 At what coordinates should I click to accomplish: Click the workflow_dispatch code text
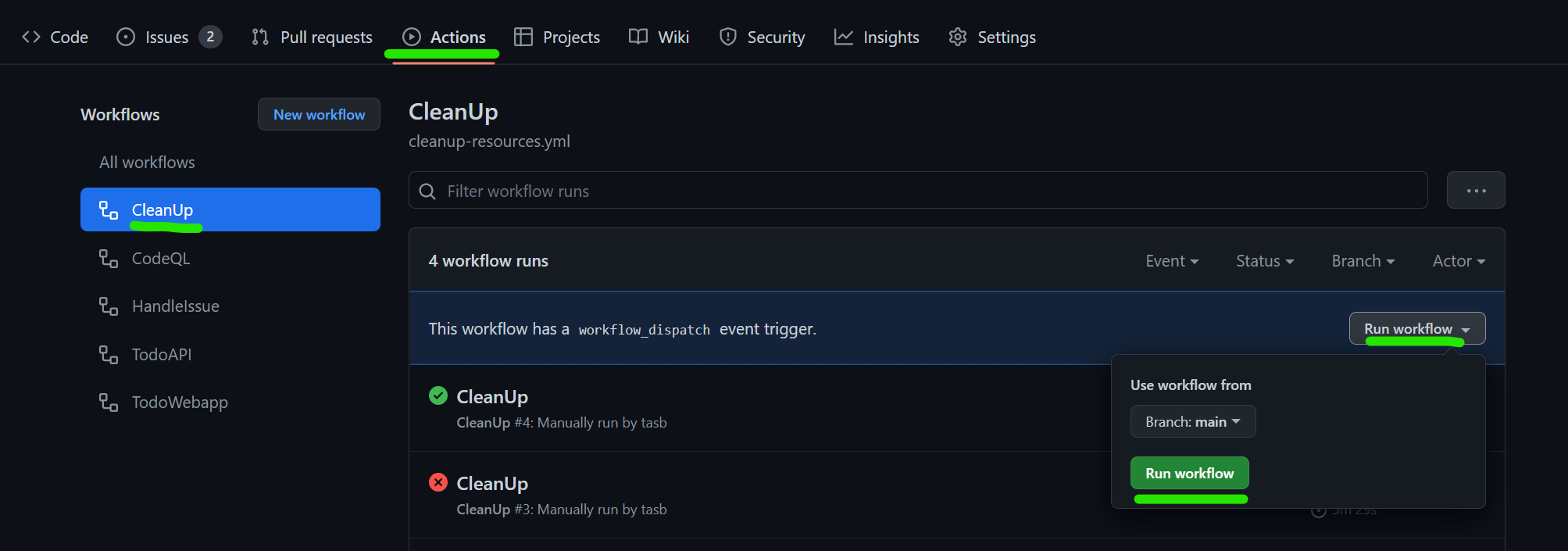point(644,330)
